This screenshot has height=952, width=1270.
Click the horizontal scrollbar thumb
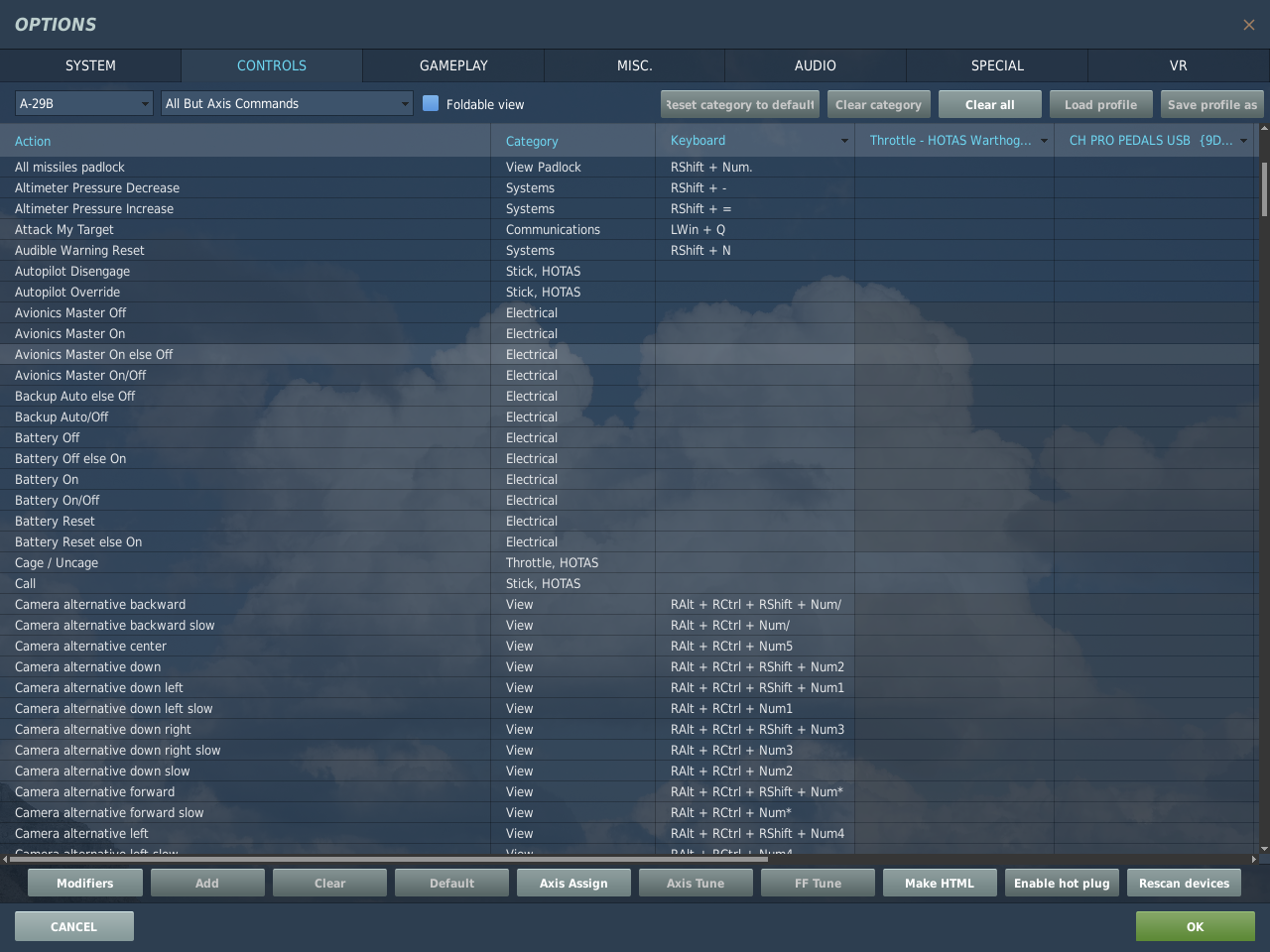388,859
